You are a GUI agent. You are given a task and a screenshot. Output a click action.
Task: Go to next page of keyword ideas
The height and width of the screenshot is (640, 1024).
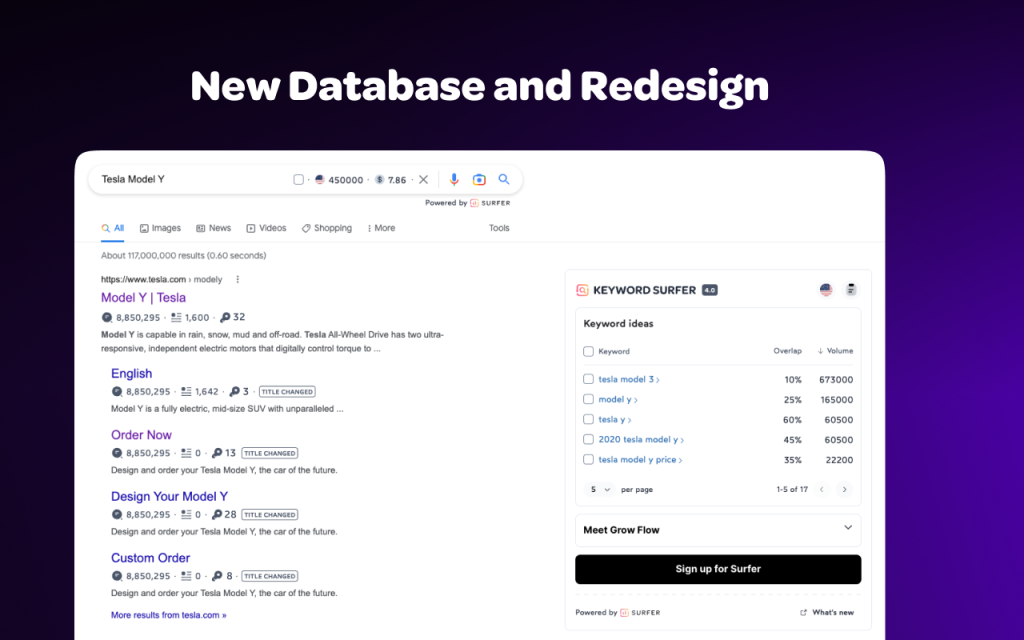point(844,490)
